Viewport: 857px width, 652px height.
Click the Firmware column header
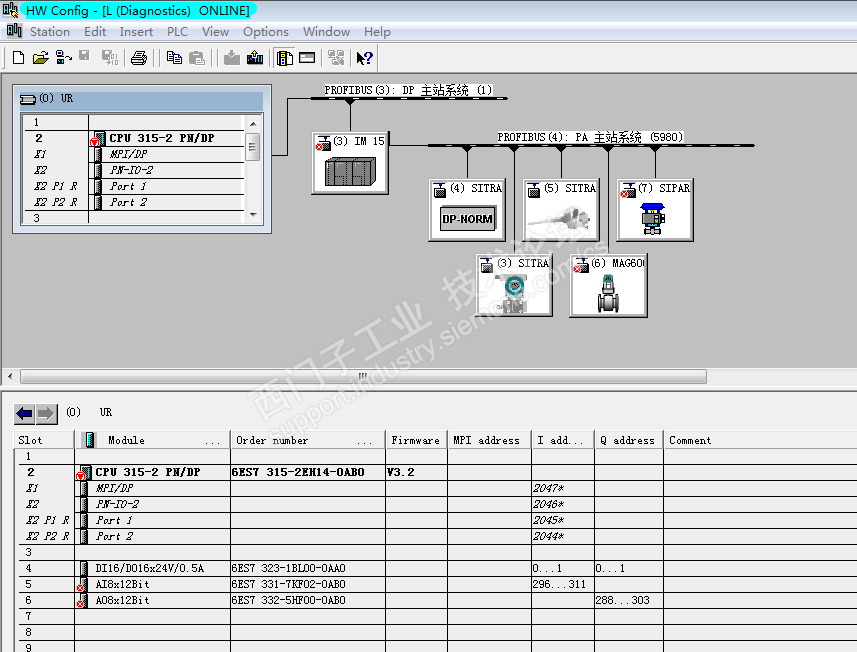416,440
